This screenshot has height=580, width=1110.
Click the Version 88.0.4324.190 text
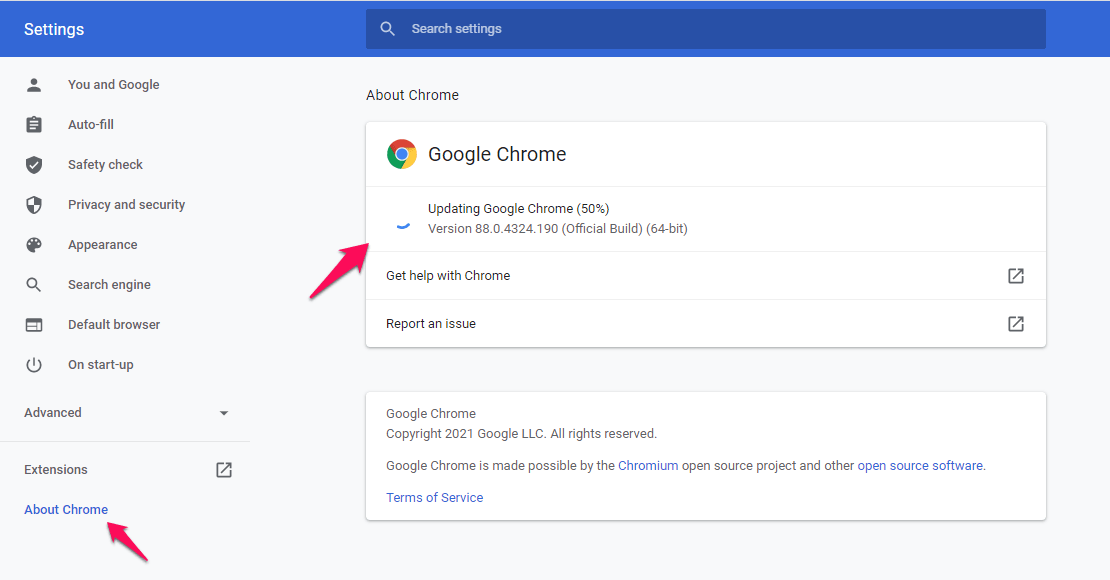tap(558, 229)
